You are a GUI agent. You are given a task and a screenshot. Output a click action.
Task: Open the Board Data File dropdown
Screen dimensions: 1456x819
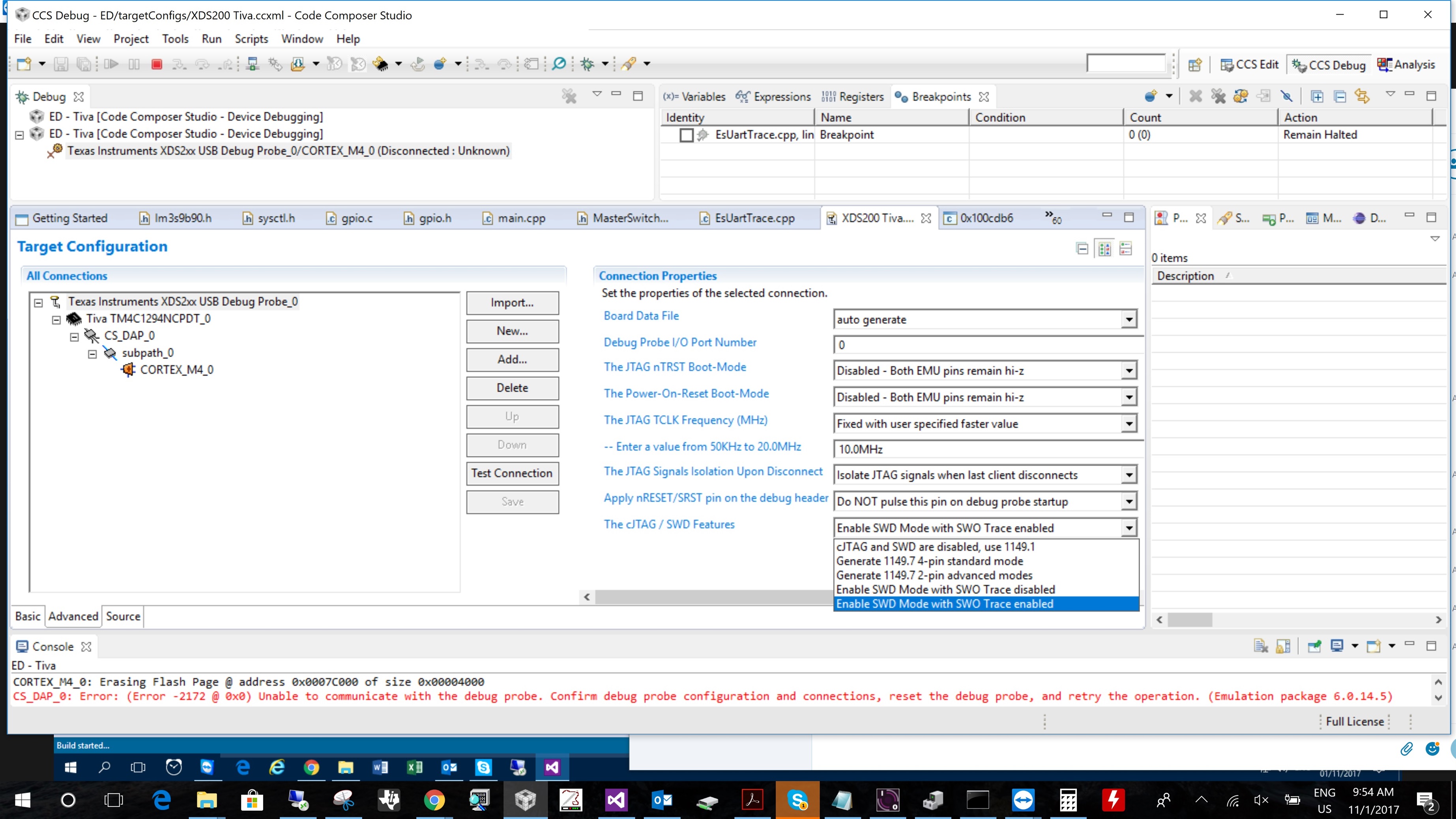point(1129,319)
